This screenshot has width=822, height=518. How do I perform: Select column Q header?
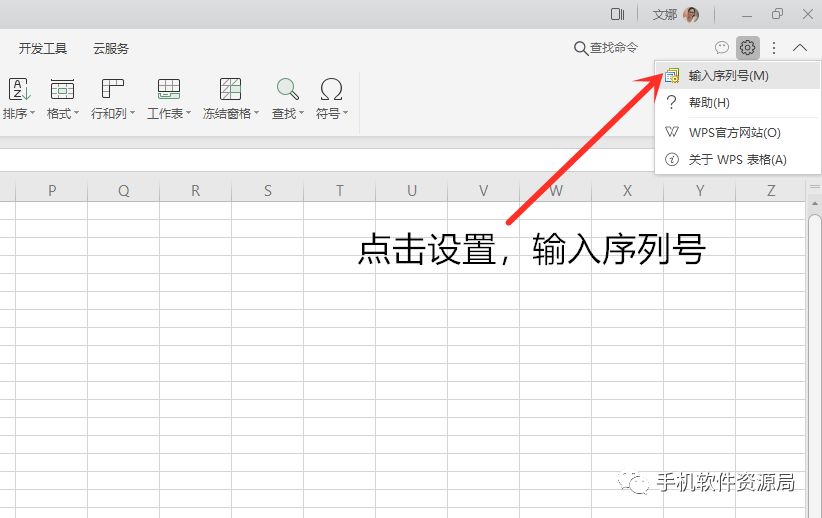(123, 191)
